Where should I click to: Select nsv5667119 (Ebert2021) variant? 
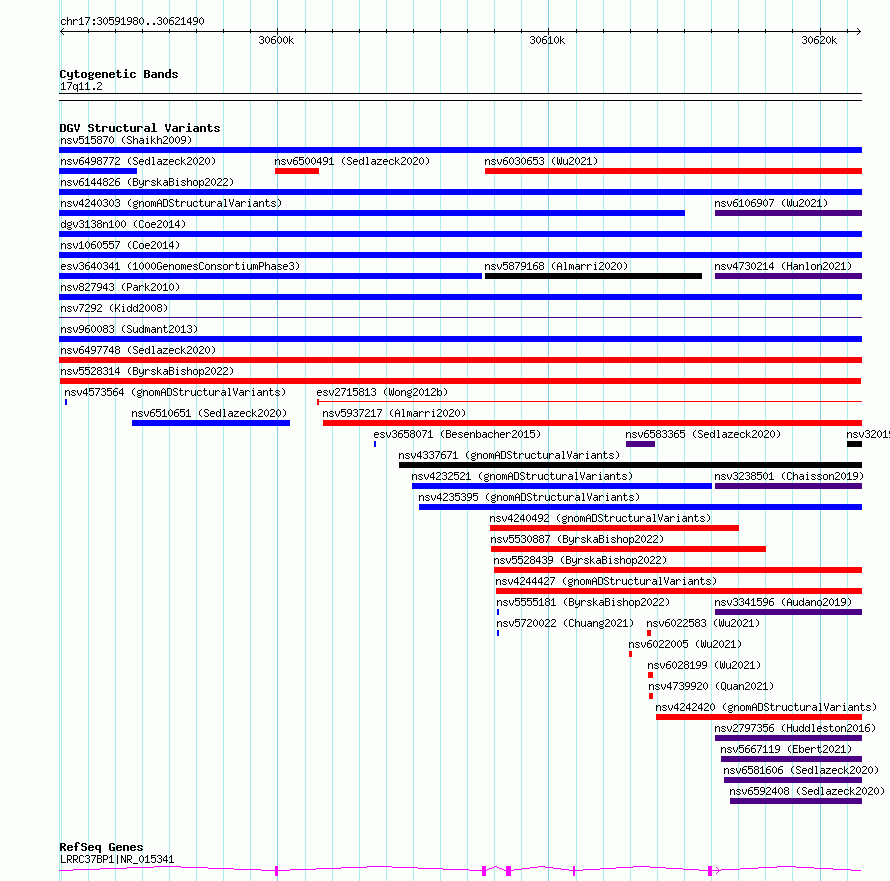(791, 759)
